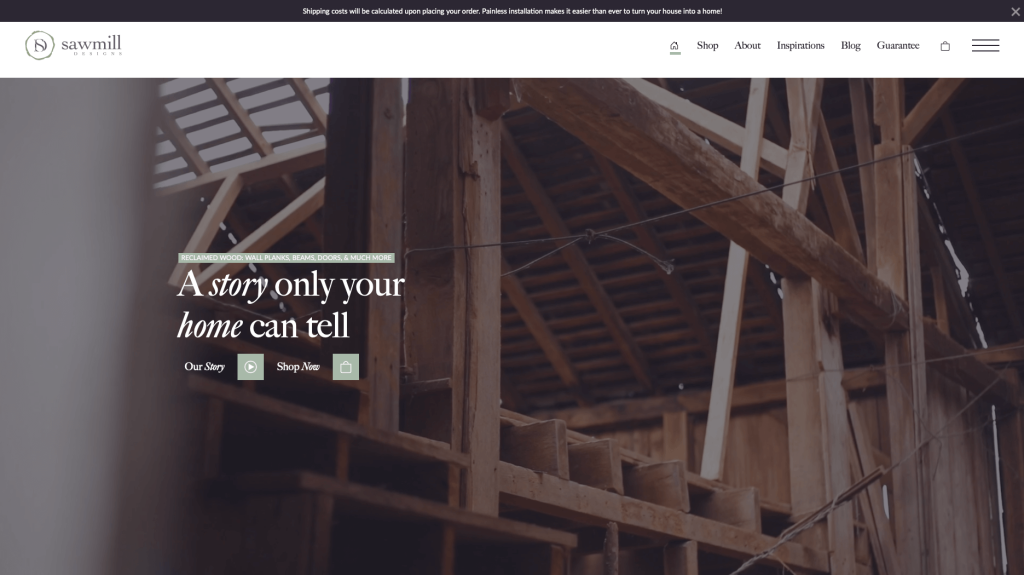Click the green shopping bag button

345,367
